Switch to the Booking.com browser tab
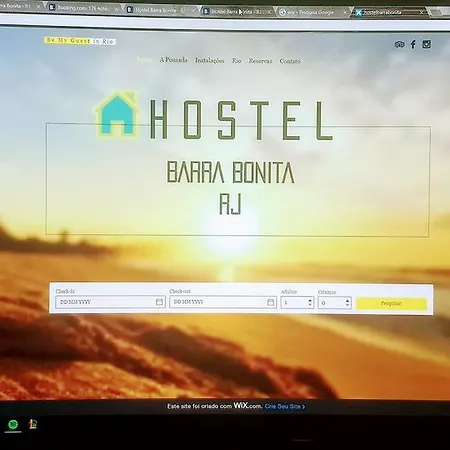 point(83,8)
